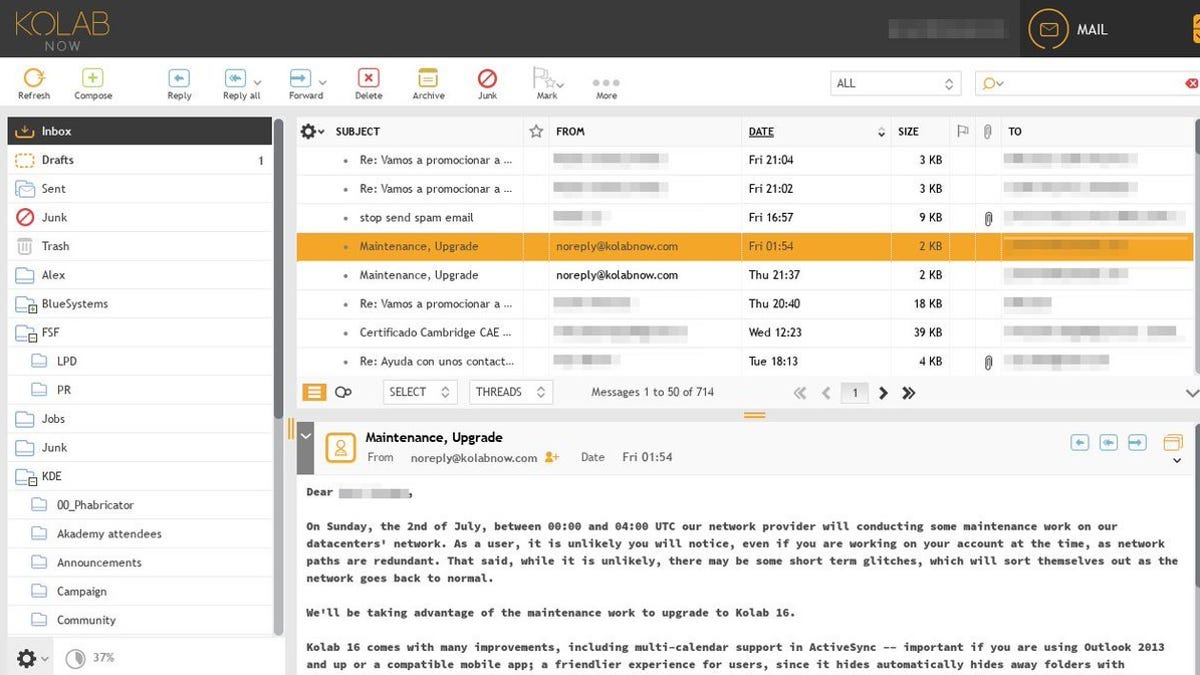Click the page number field showing 1
The height and width of the screenshot is (675, 1200).
pyautogui.click(x=854, y=393)
